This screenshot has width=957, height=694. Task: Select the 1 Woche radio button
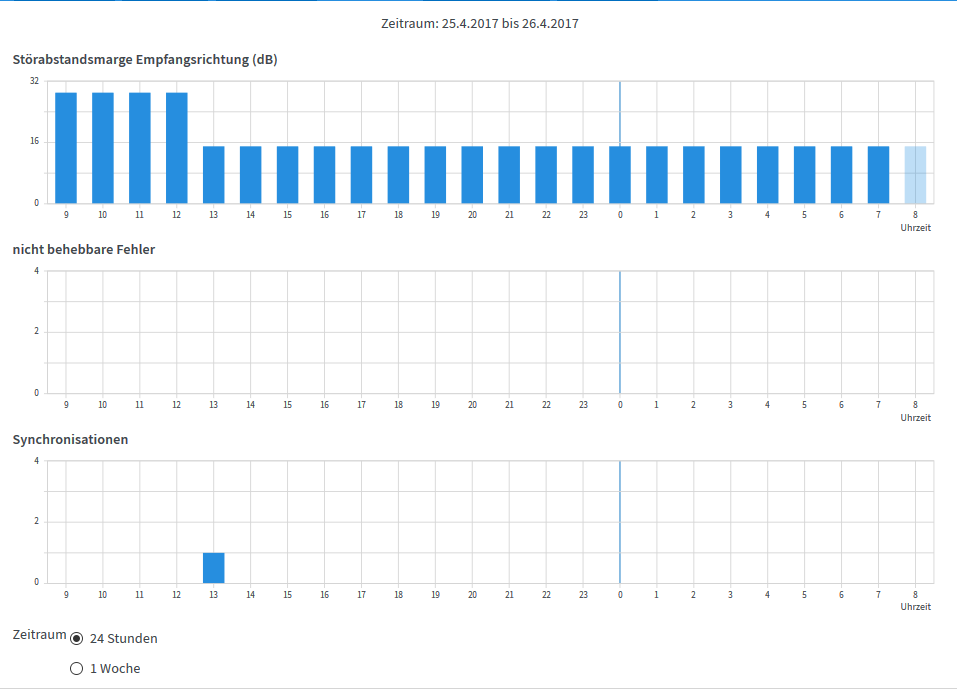[77, 669]
